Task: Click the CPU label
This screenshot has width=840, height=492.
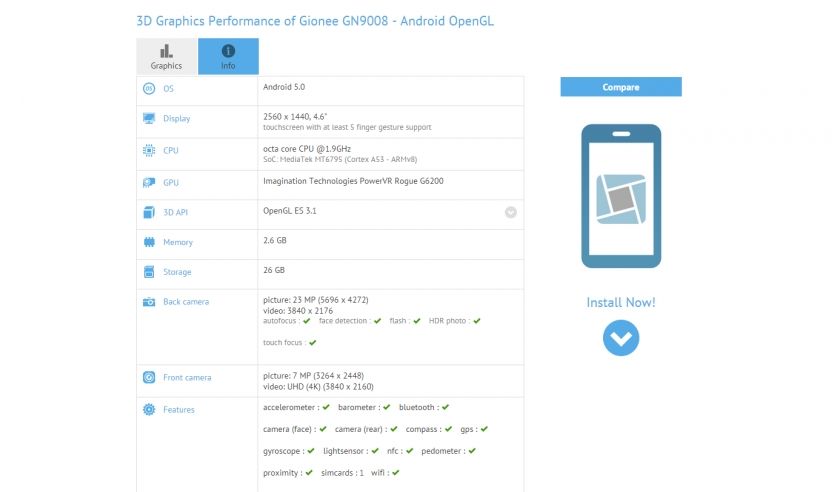Action: click(x=171, y=151)
